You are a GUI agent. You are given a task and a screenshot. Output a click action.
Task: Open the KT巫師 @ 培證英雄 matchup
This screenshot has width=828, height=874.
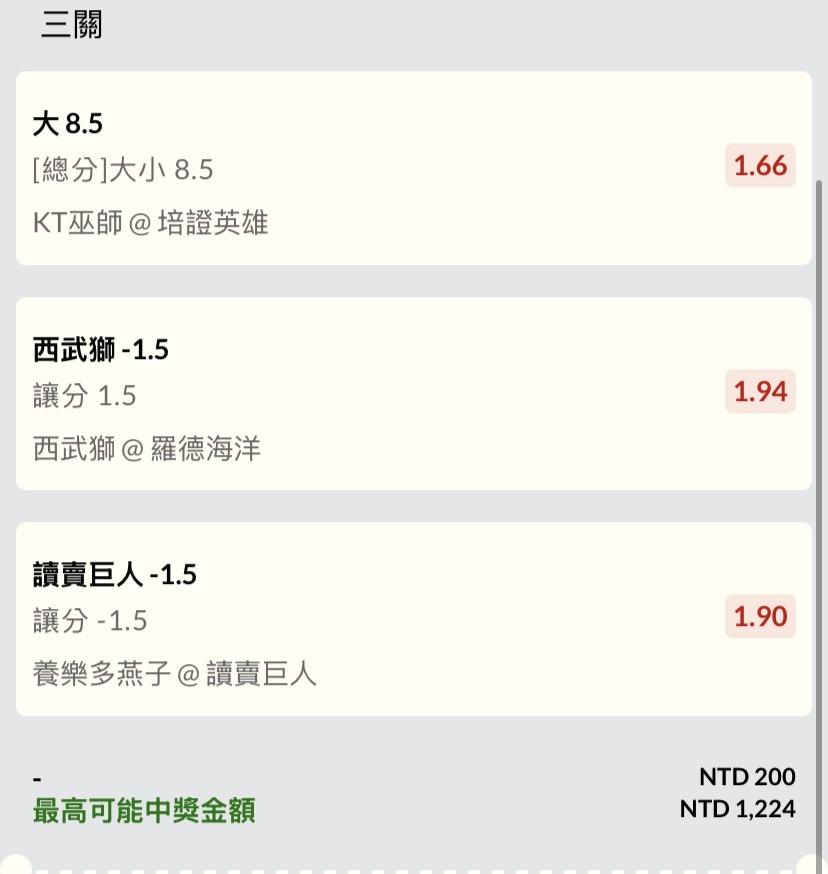click(x=151, y=222)
